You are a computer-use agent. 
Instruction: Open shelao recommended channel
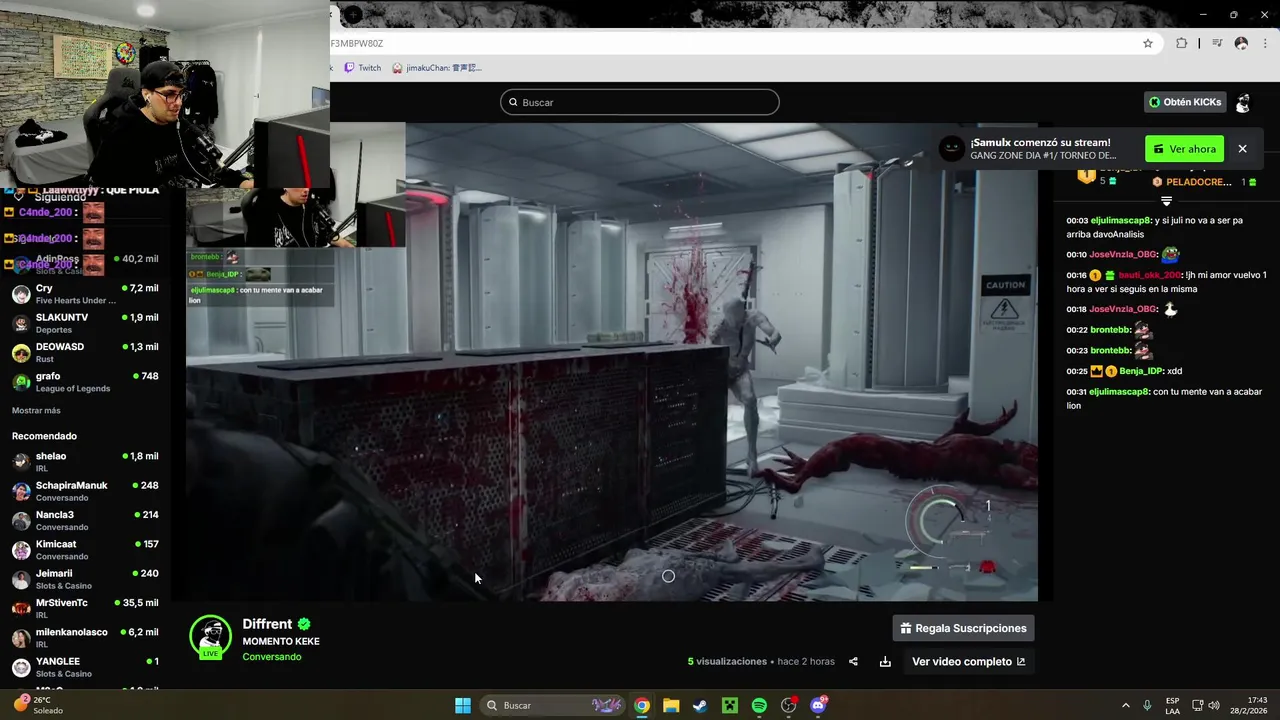85,462
